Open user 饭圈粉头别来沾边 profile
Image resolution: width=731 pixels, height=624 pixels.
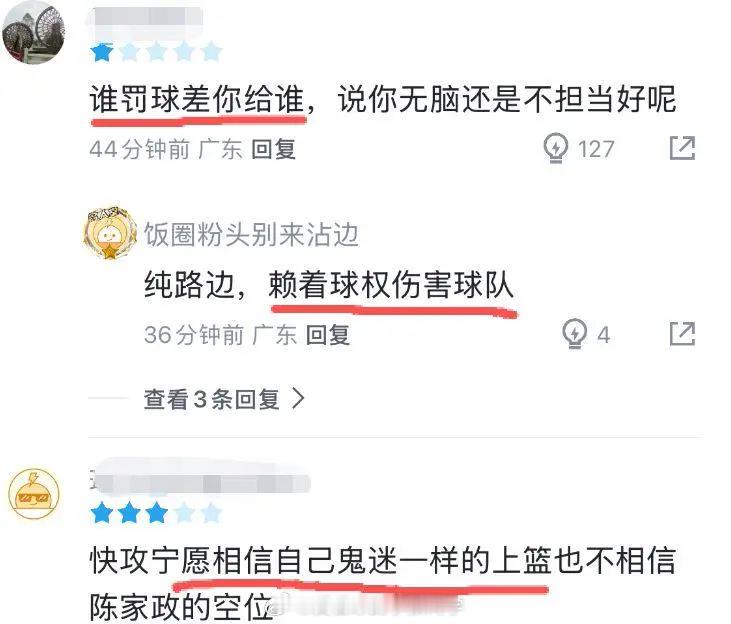tap(251, 234)
